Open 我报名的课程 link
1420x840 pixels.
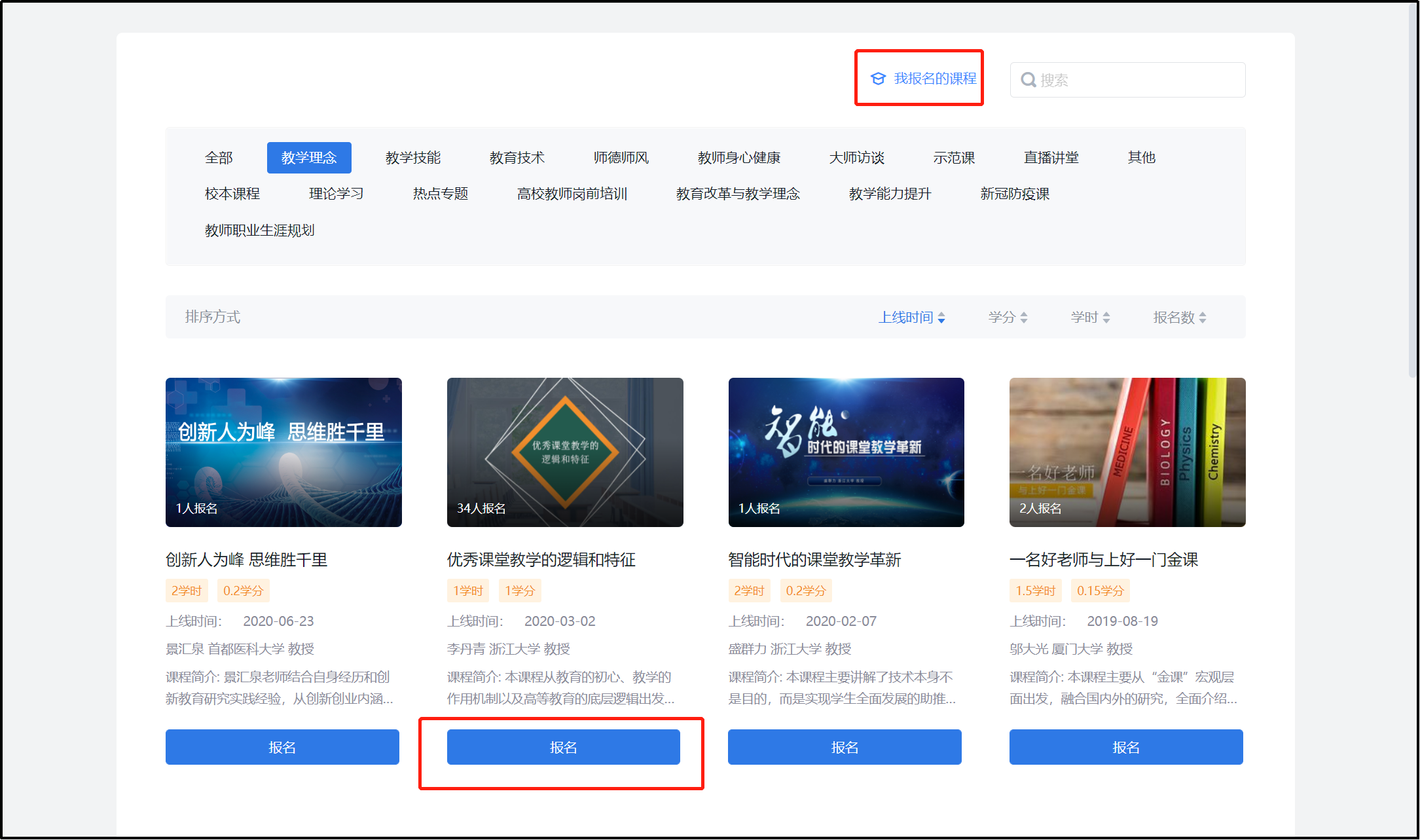(x=934, y=79)
